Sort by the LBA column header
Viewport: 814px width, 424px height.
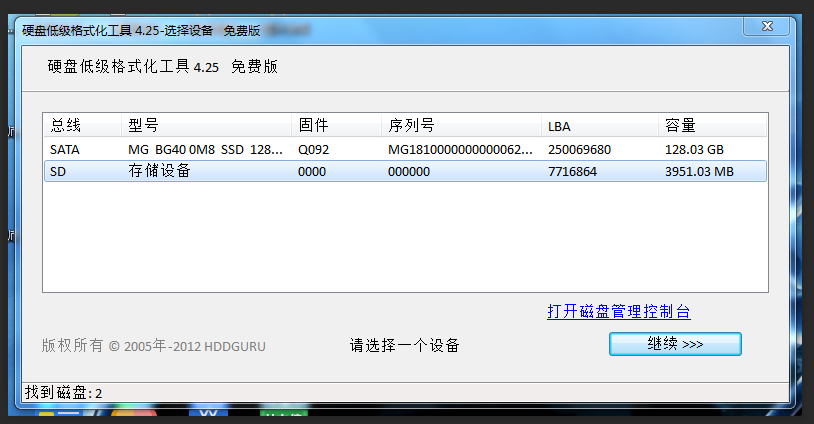(x=600, y=125)
